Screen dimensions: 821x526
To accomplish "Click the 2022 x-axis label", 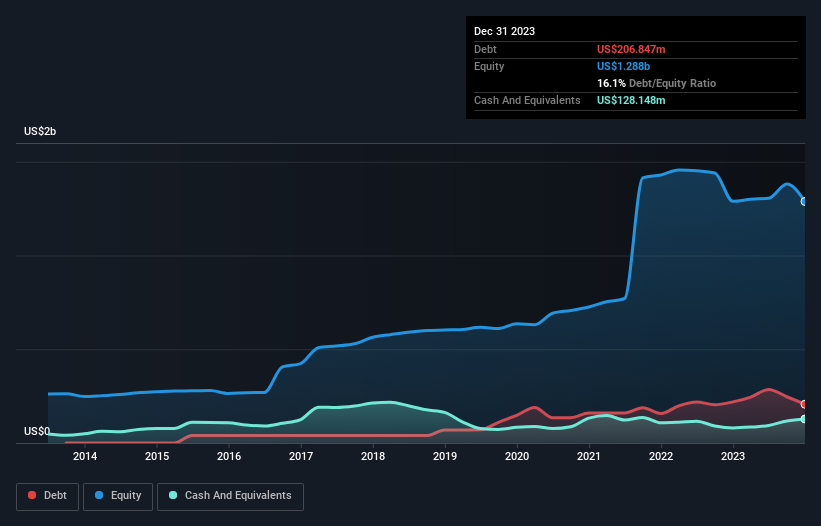I will (661, 456).
